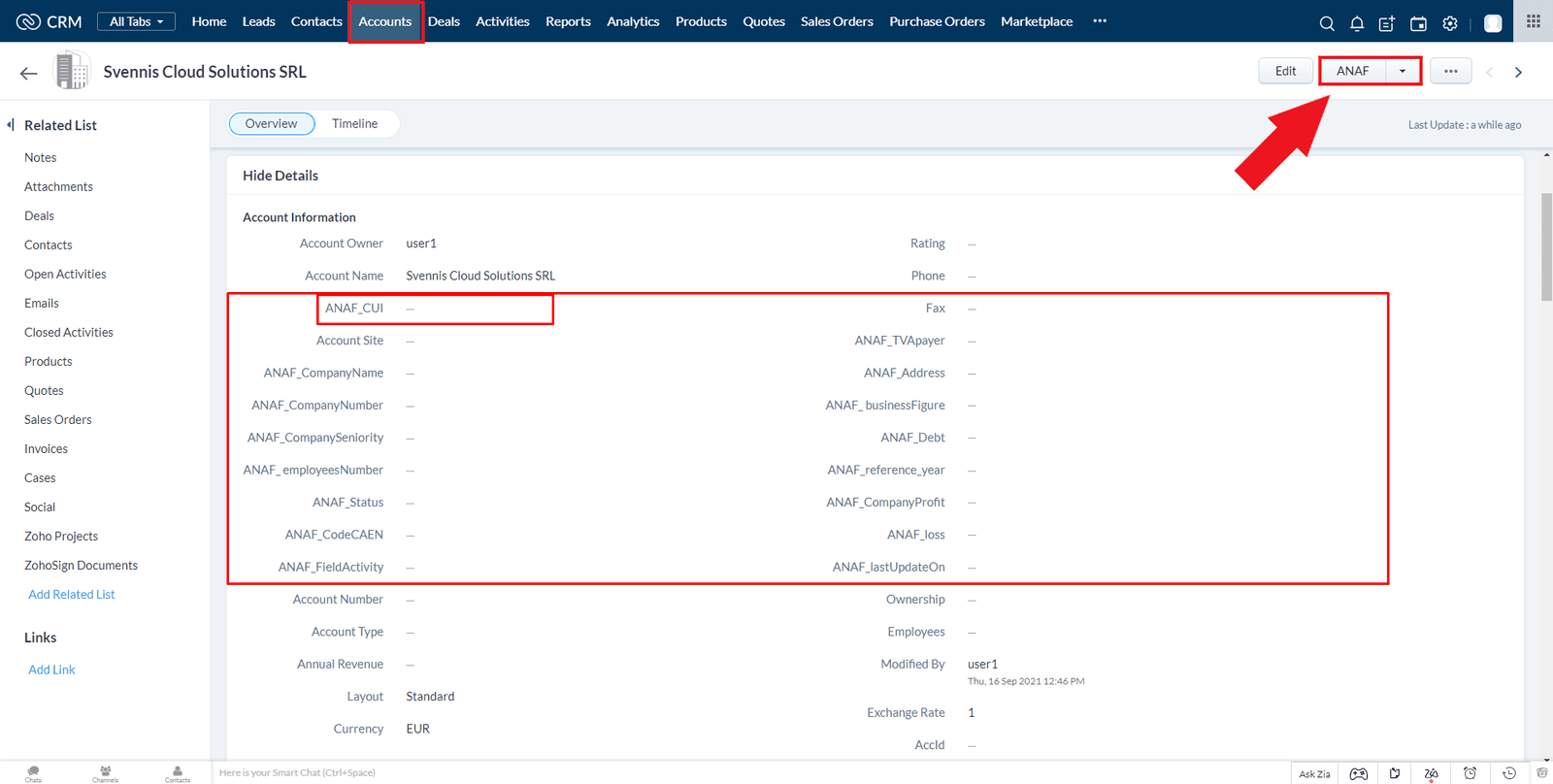Screen dimensions: 1553x784
Task: Open the Deals tab in the navigation
Action: 444,21
